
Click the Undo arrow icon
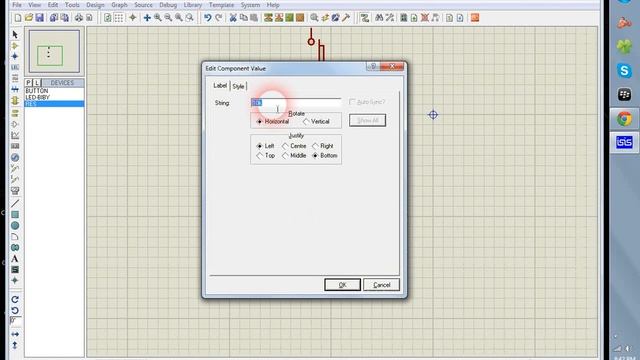coord(208,18)
